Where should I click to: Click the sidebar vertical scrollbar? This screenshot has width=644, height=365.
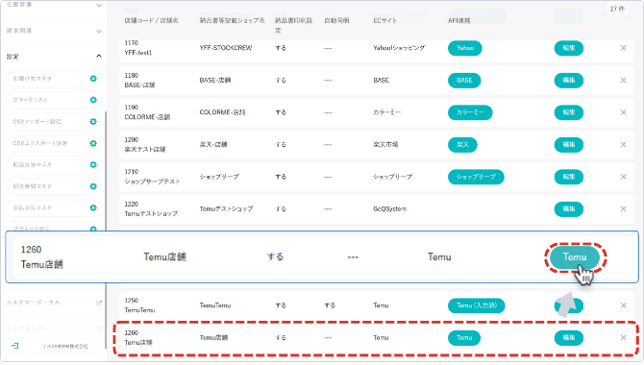tap(106, 230)
